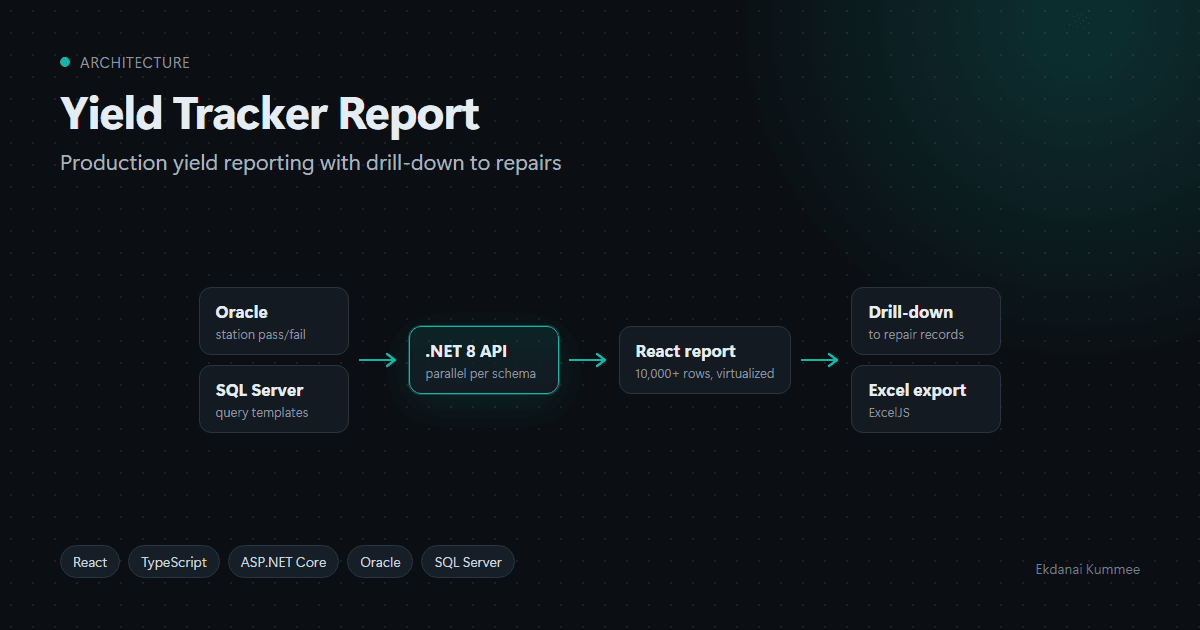The image size is (1200, 630).
Task: Click the Oracle tag pill at bottom
Action: coord(381,562)
